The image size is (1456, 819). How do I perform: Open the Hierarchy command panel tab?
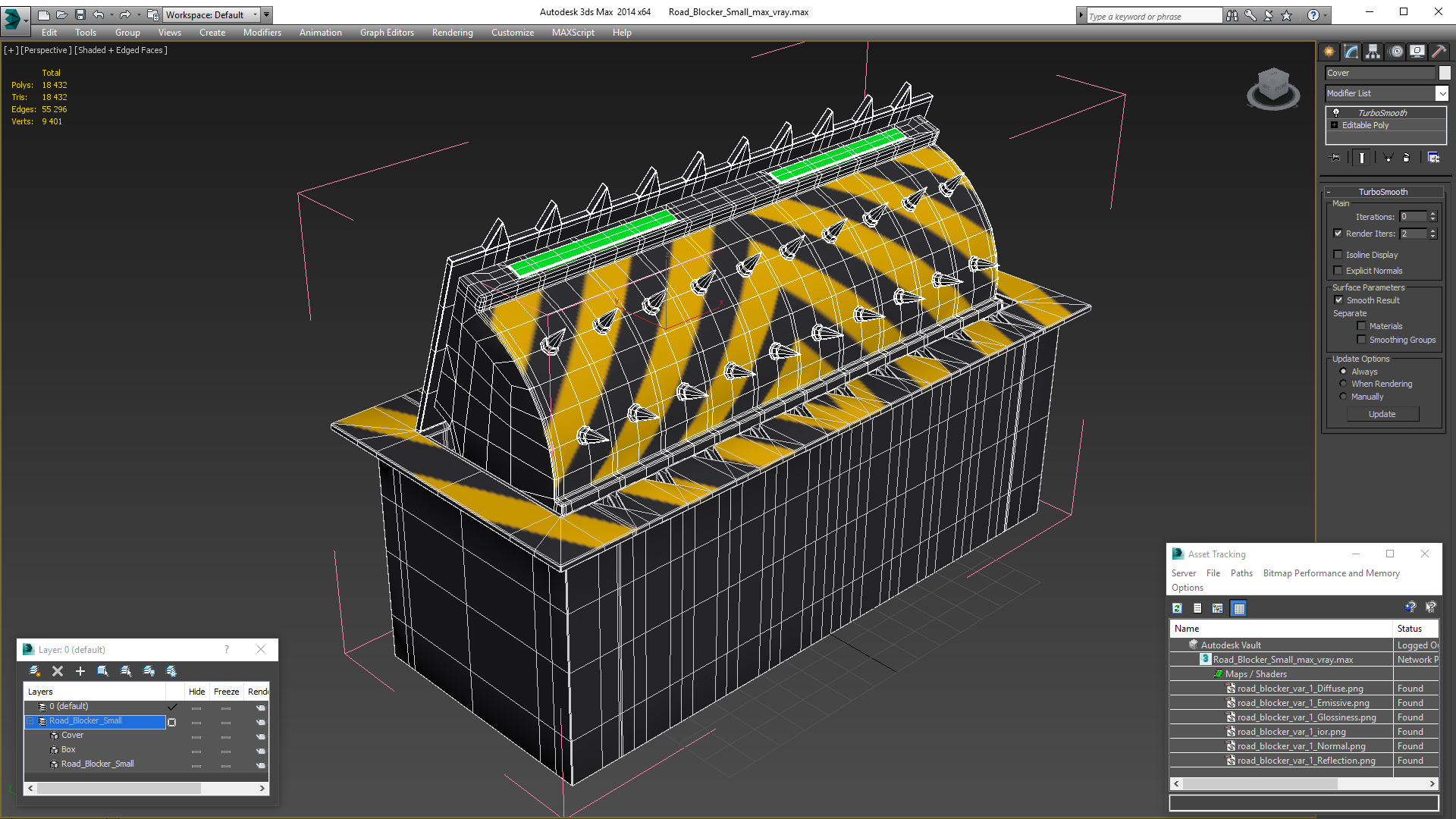(x=1373, y=52)
